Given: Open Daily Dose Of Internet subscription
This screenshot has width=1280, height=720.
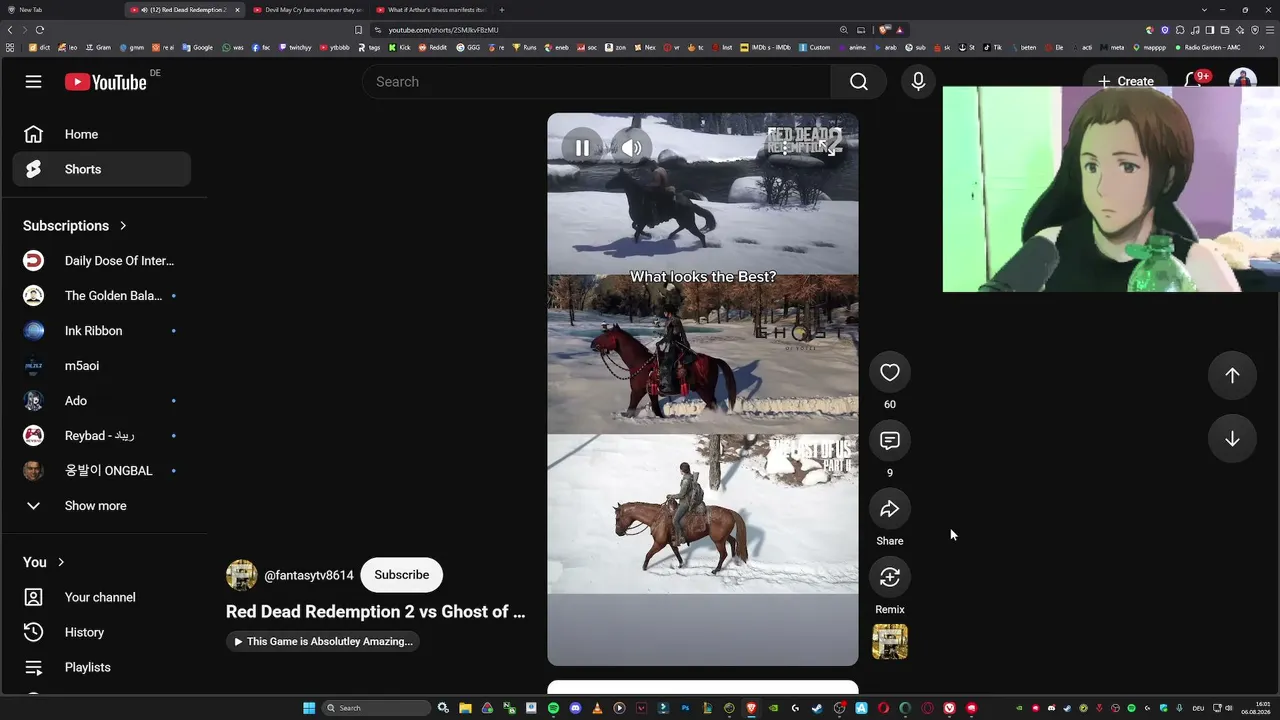Looking at the screenshot, I should [101, 261].
